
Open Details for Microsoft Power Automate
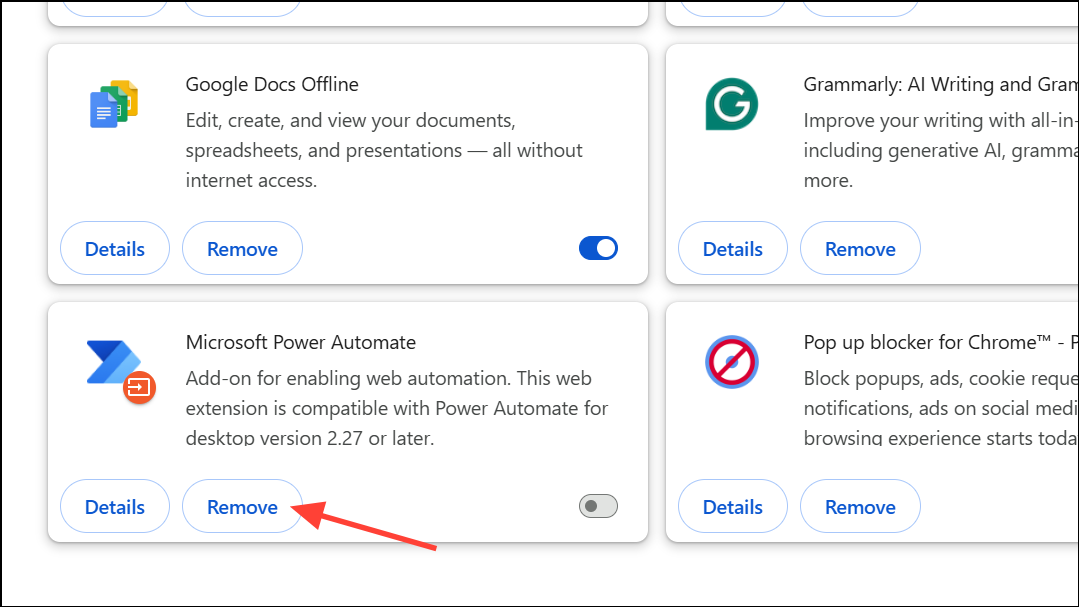tap(114, 506)
